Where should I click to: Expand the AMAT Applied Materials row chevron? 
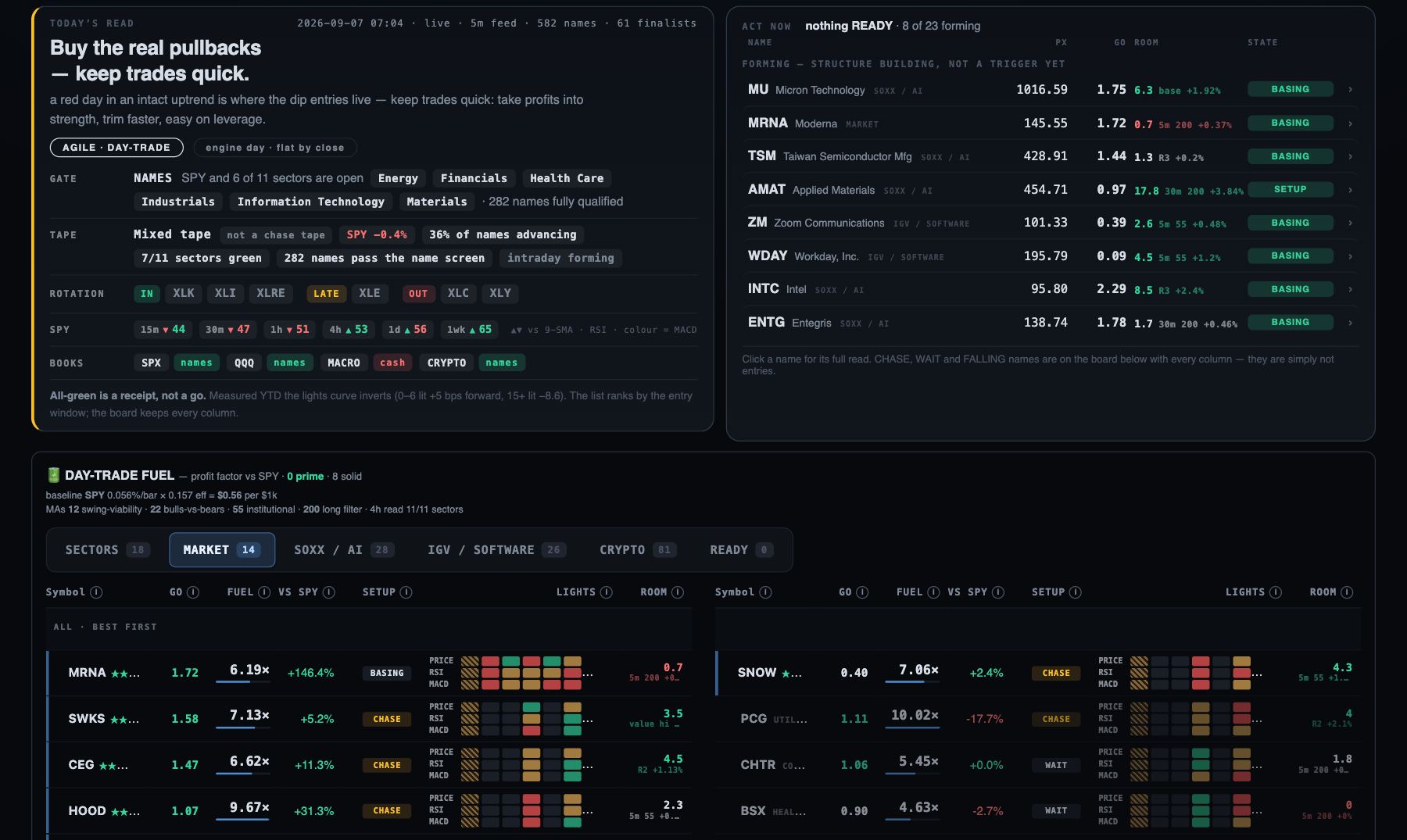tap(1351, 190)
